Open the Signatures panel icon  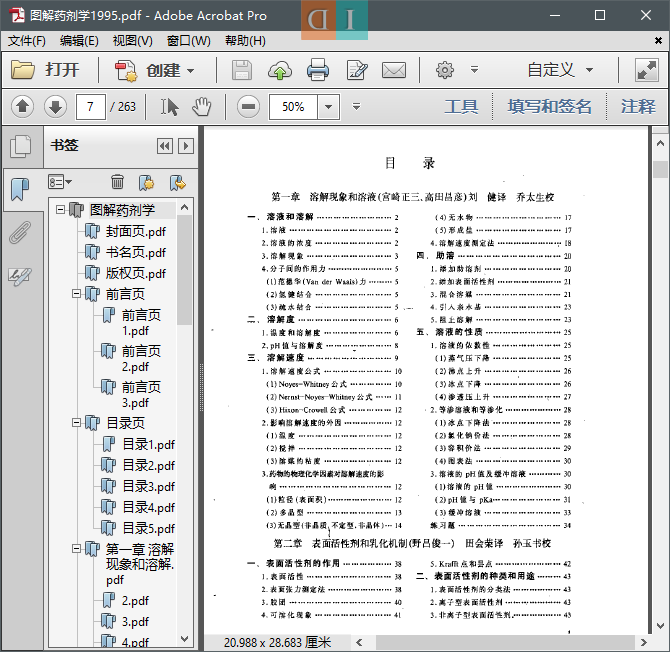click(x=20, y=276)
